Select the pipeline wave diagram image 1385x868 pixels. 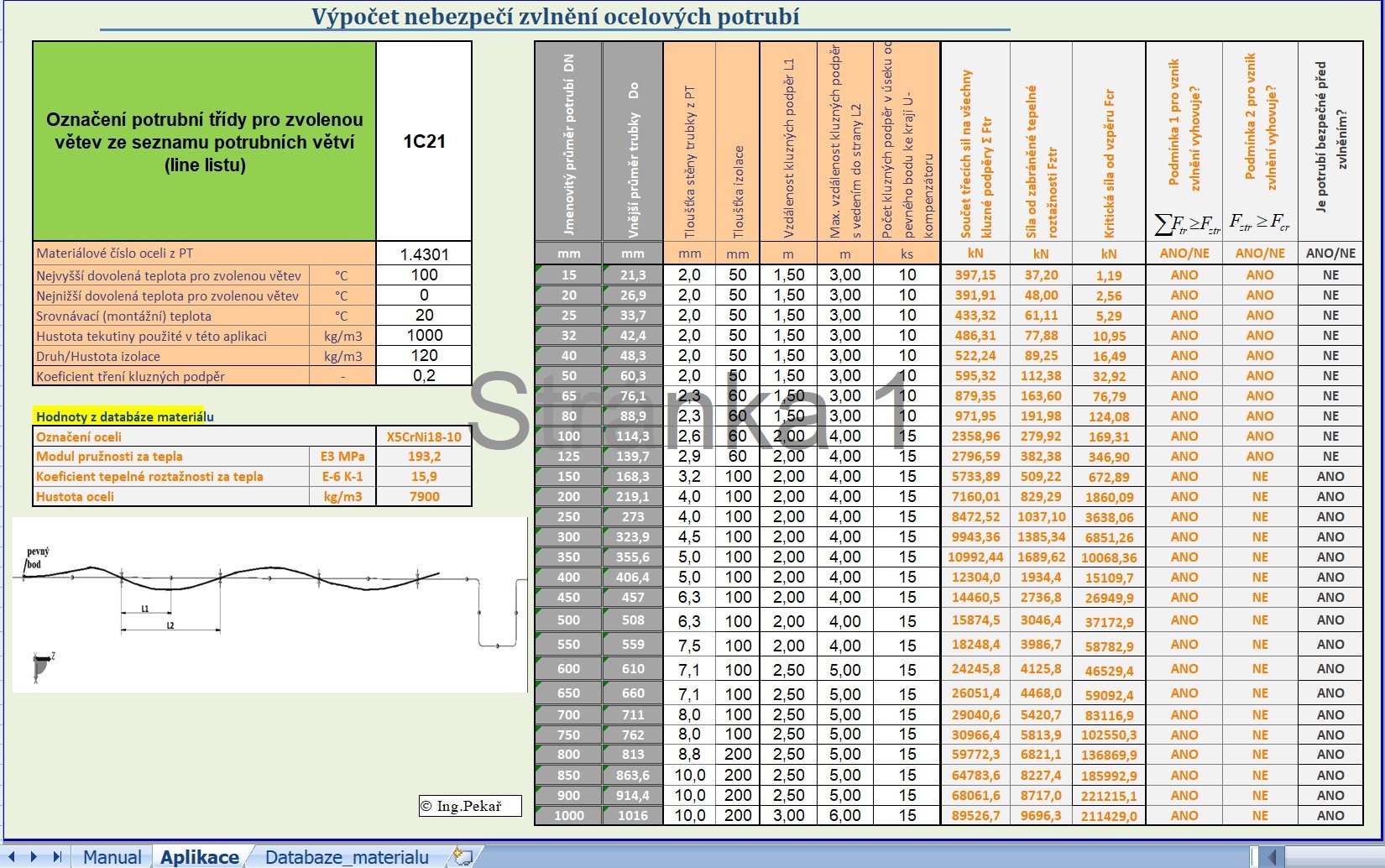pyautogui.click(x=269, y=604)
